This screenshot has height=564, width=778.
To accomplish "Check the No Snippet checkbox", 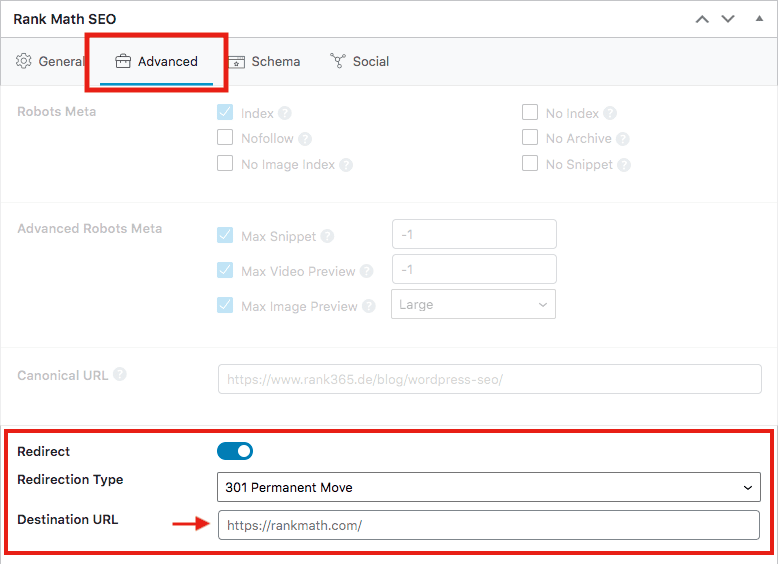I will (x=530, y=163).
